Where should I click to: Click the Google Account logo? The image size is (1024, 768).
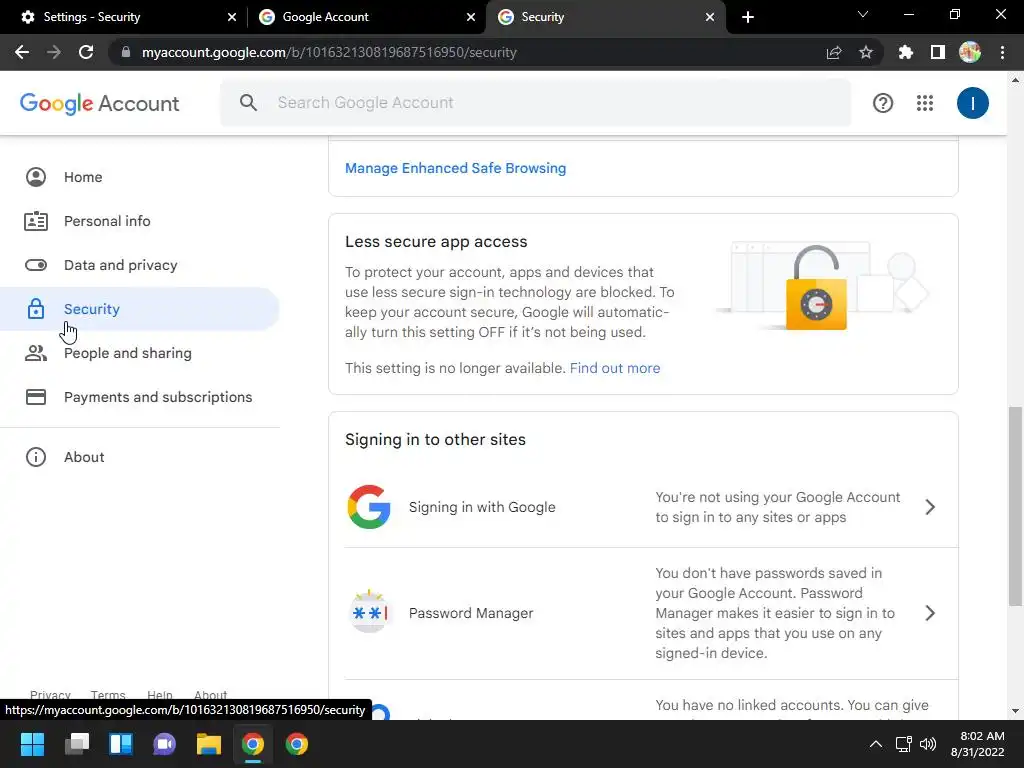point(99,103)
